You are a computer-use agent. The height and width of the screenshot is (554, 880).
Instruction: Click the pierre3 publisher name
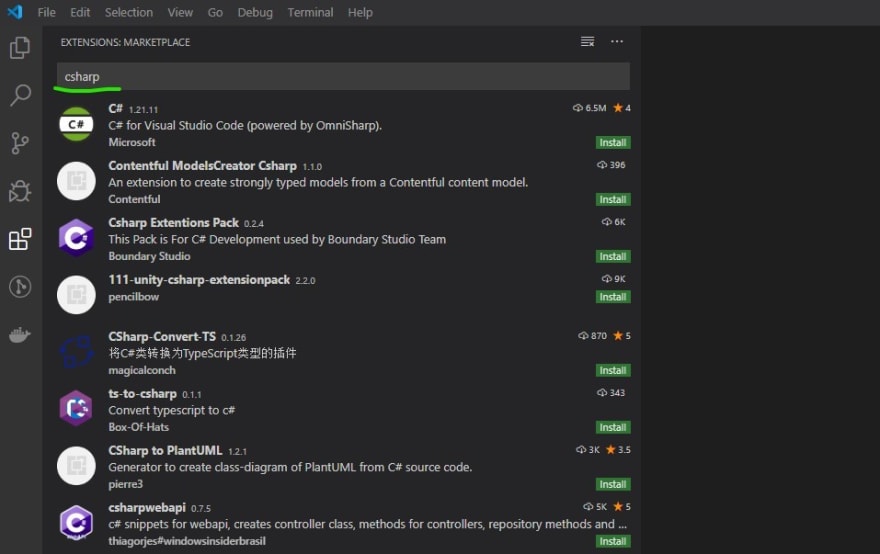tap(126, 484)
